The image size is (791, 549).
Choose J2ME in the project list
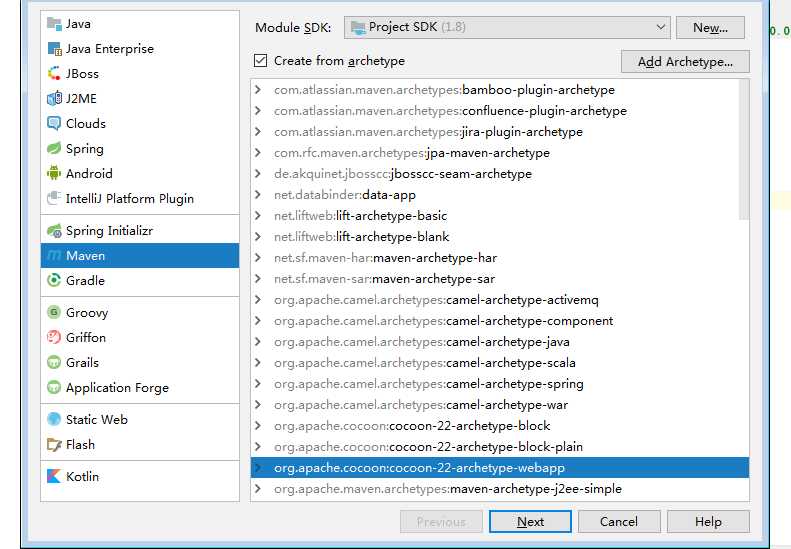140,98
